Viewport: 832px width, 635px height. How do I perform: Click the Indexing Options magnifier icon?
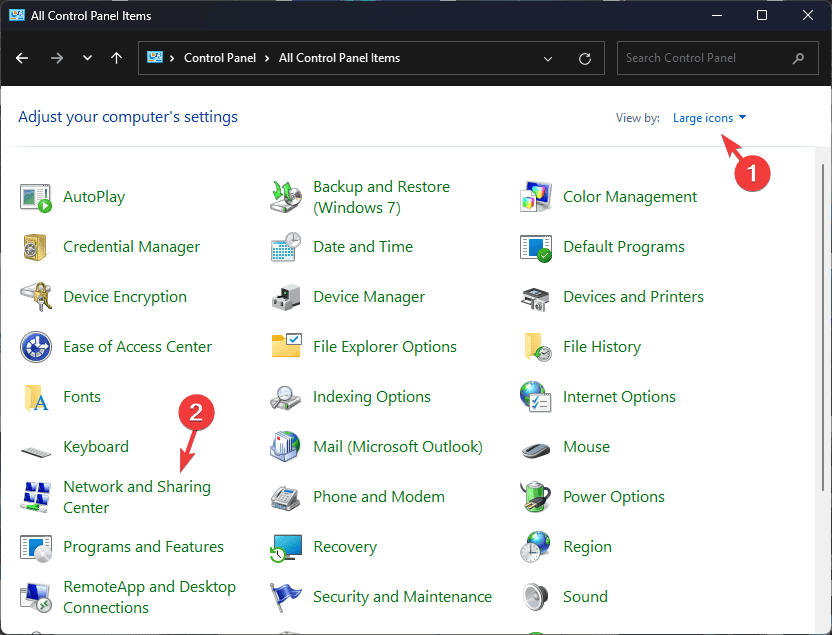(x=285, y=398)
